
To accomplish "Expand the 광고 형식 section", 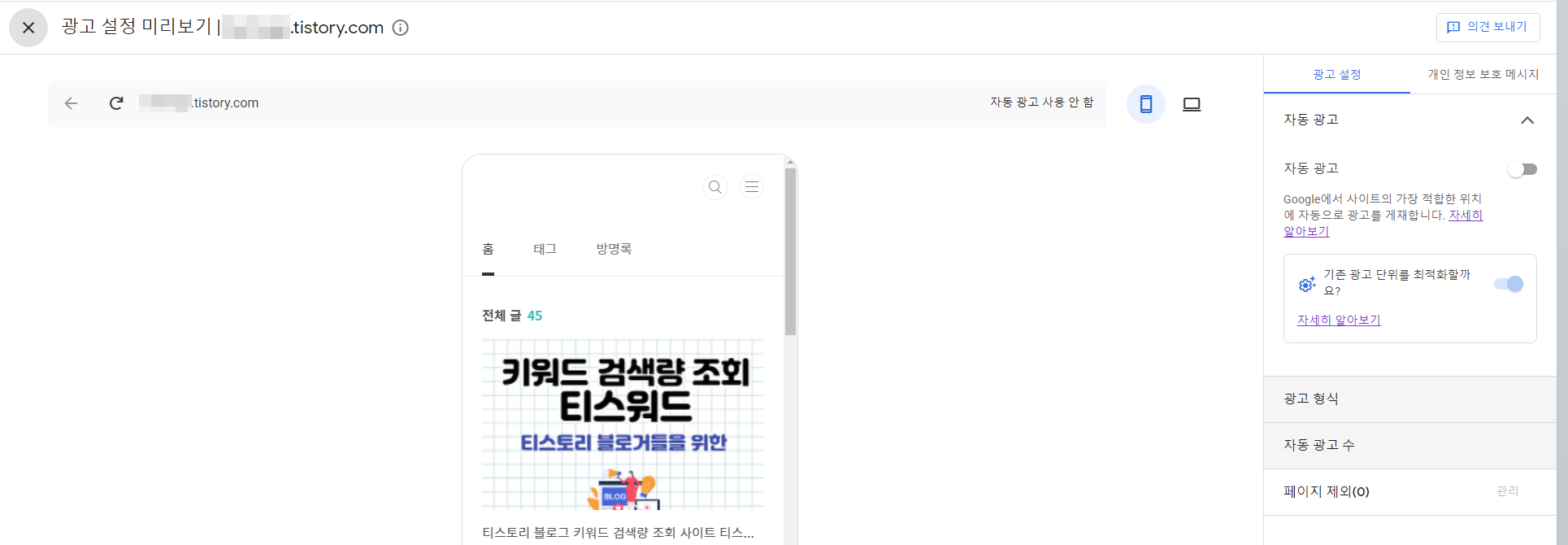I will (1409, 399).
